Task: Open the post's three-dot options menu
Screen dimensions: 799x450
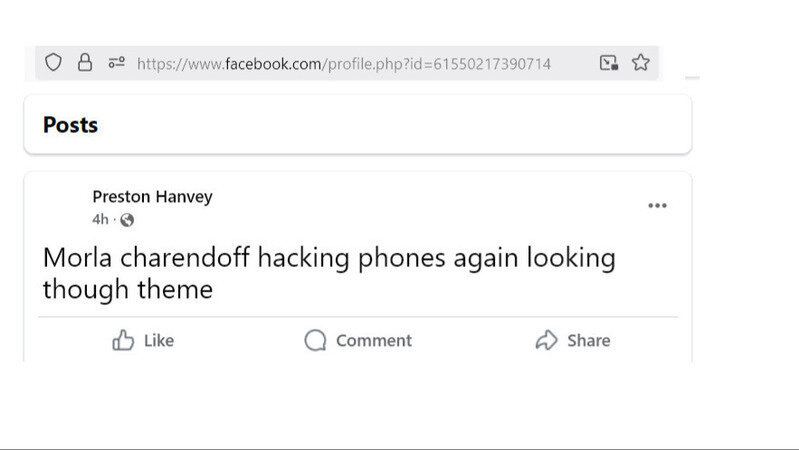Action: point(657,206)
